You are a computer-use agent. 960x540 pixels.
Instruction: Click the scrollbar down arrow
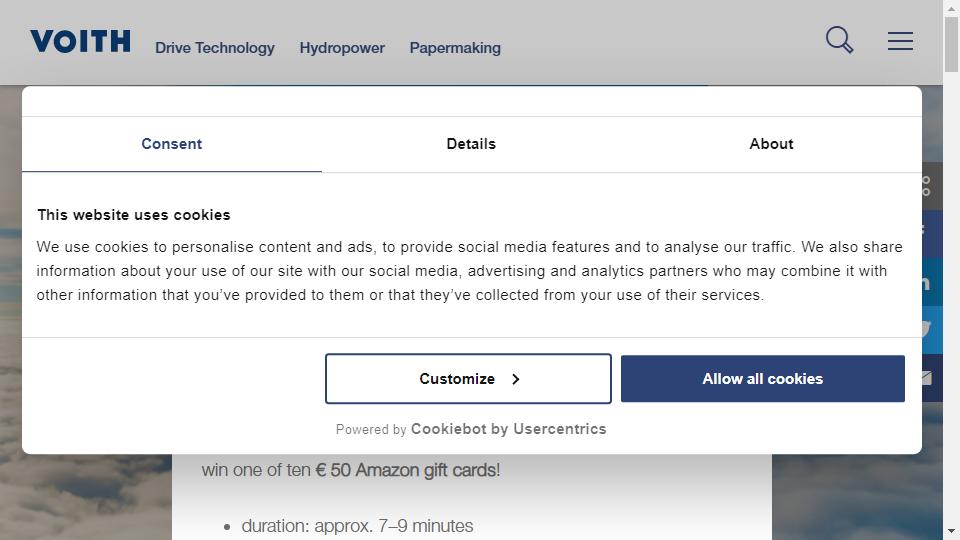tap(951, 531)
